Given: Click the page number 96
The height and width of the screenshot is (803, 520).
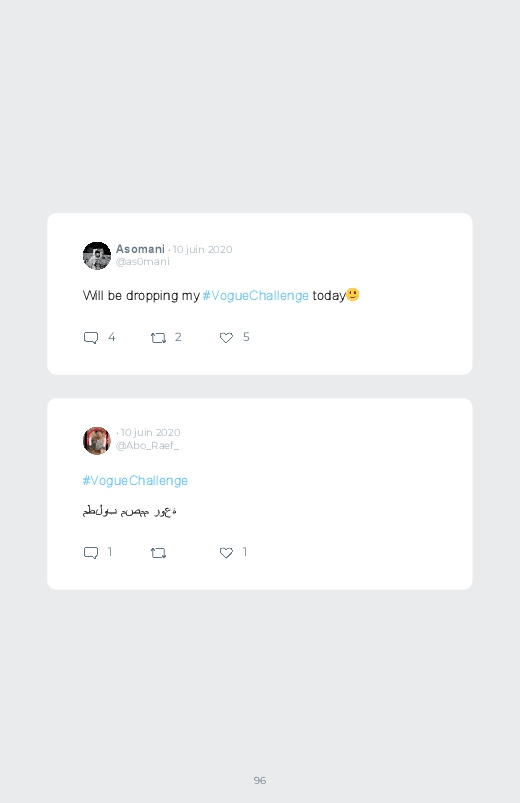Looking at the screenshot, I should coord(260,780).
